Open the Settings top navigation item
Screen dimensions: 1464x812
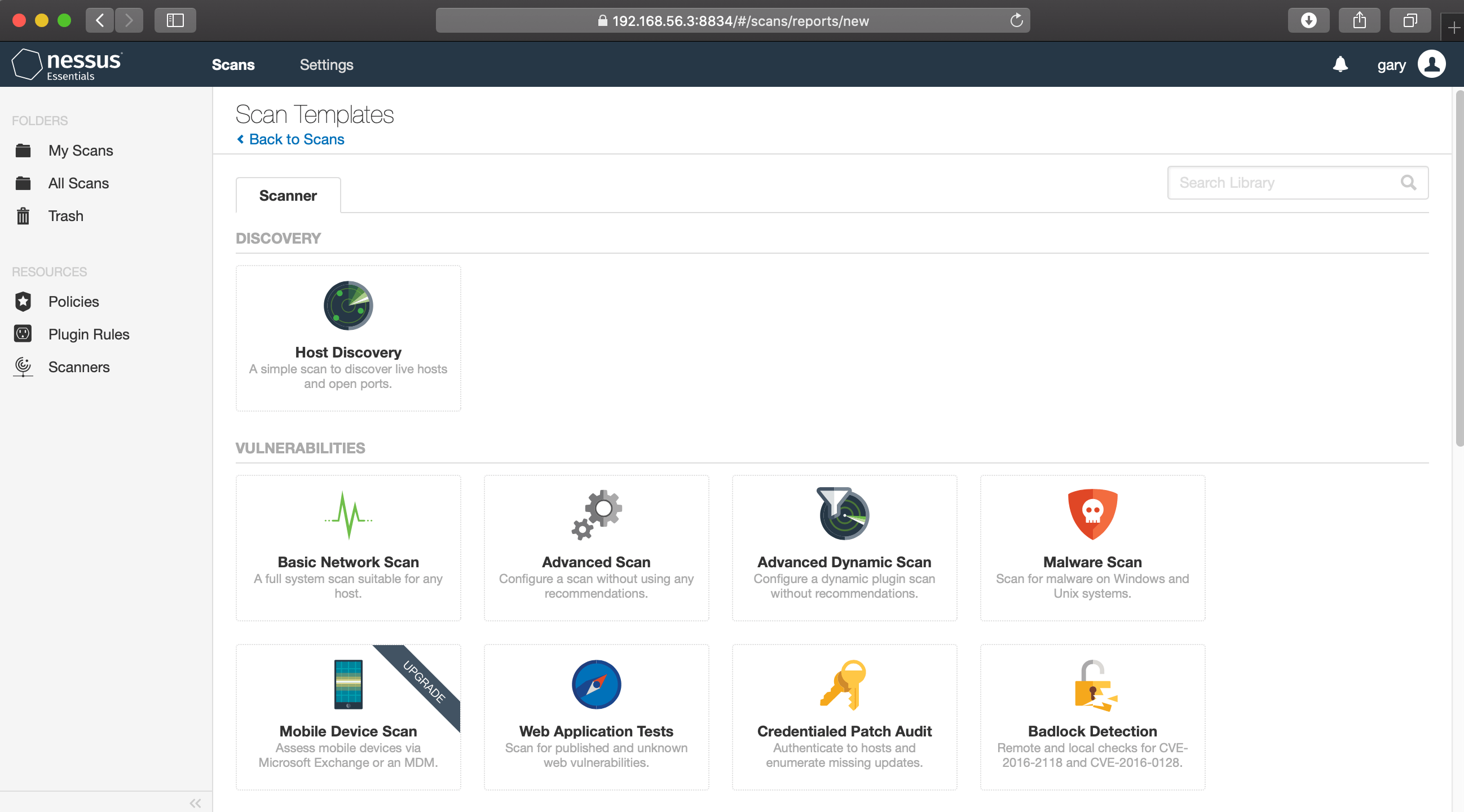[x=326, y=65]
